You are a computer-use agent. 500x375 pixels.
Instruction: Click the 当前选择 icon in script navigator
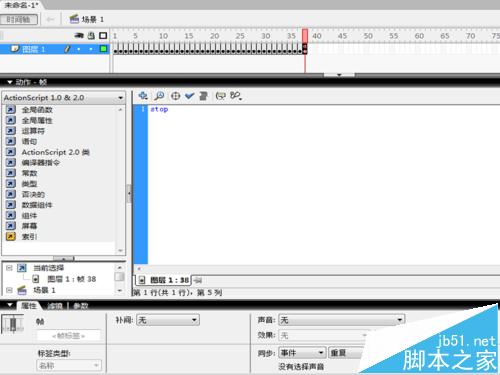coord(22,268)
